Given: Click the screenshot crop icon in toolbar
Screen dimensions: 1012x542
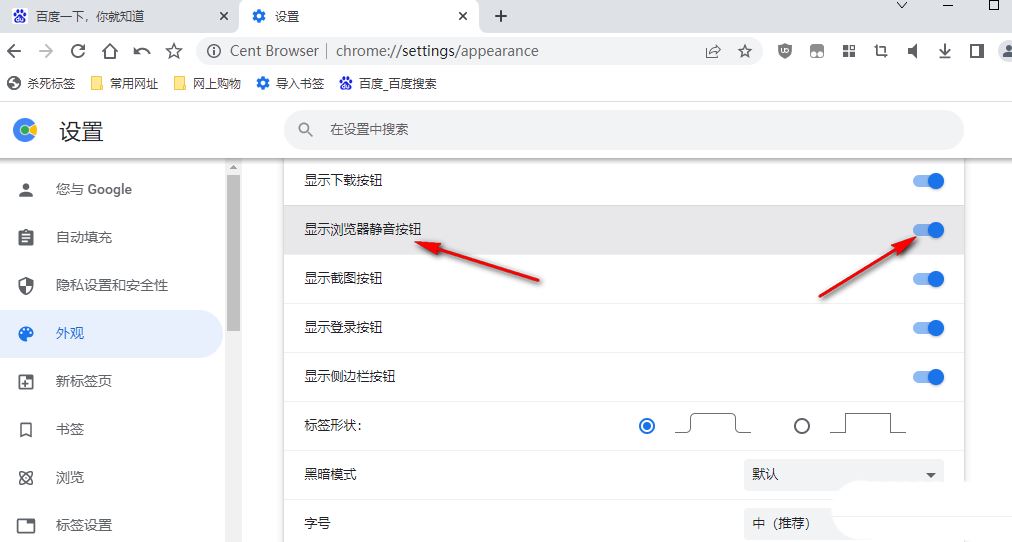Looking at the screenshot, I should (x=880, y=51).
